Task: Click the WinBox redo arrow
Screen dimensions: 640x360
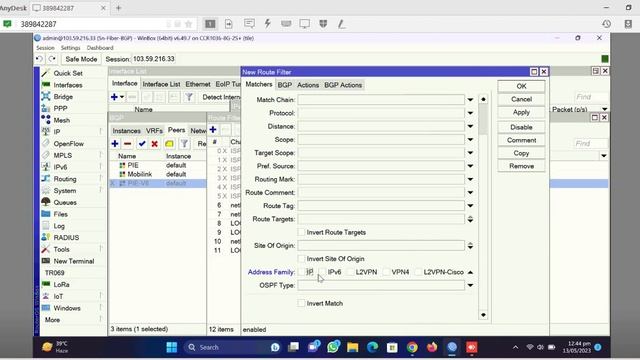Action: [x=52, y=59]
